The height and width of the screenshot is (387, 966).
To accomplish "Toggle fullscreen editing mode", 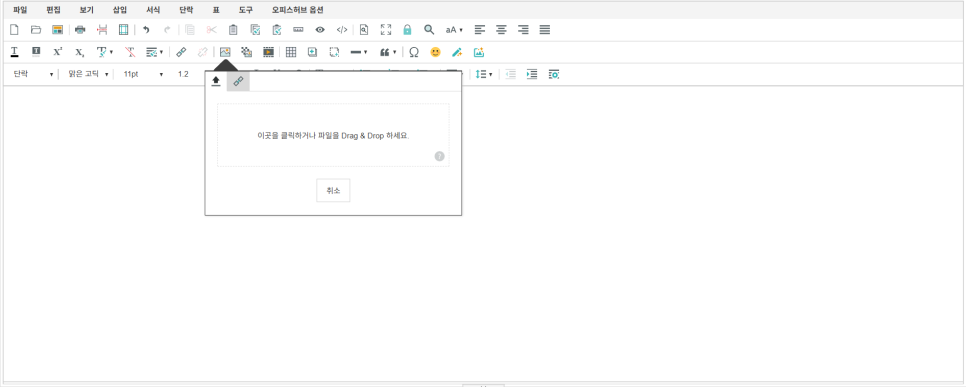I will [x=386, y=30].
